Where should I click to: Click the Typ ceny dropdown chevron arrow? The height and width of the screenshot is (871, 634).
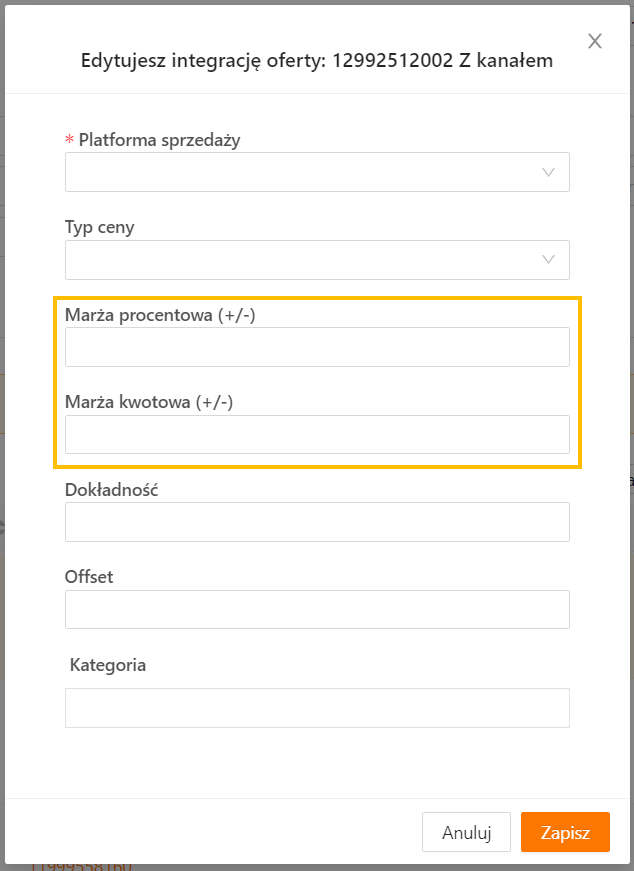[548, 260]
